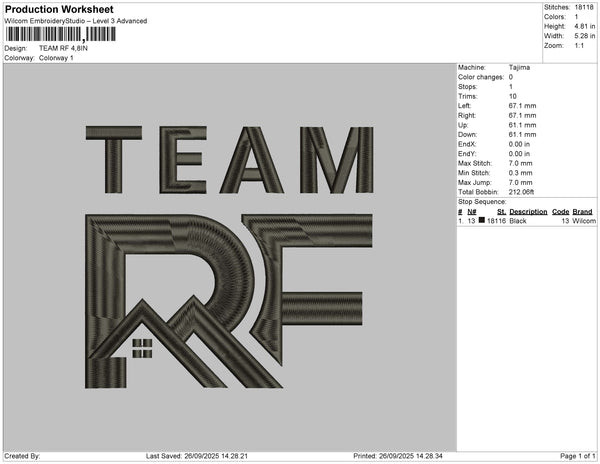Click the Colors value 1

coord(576,17)
